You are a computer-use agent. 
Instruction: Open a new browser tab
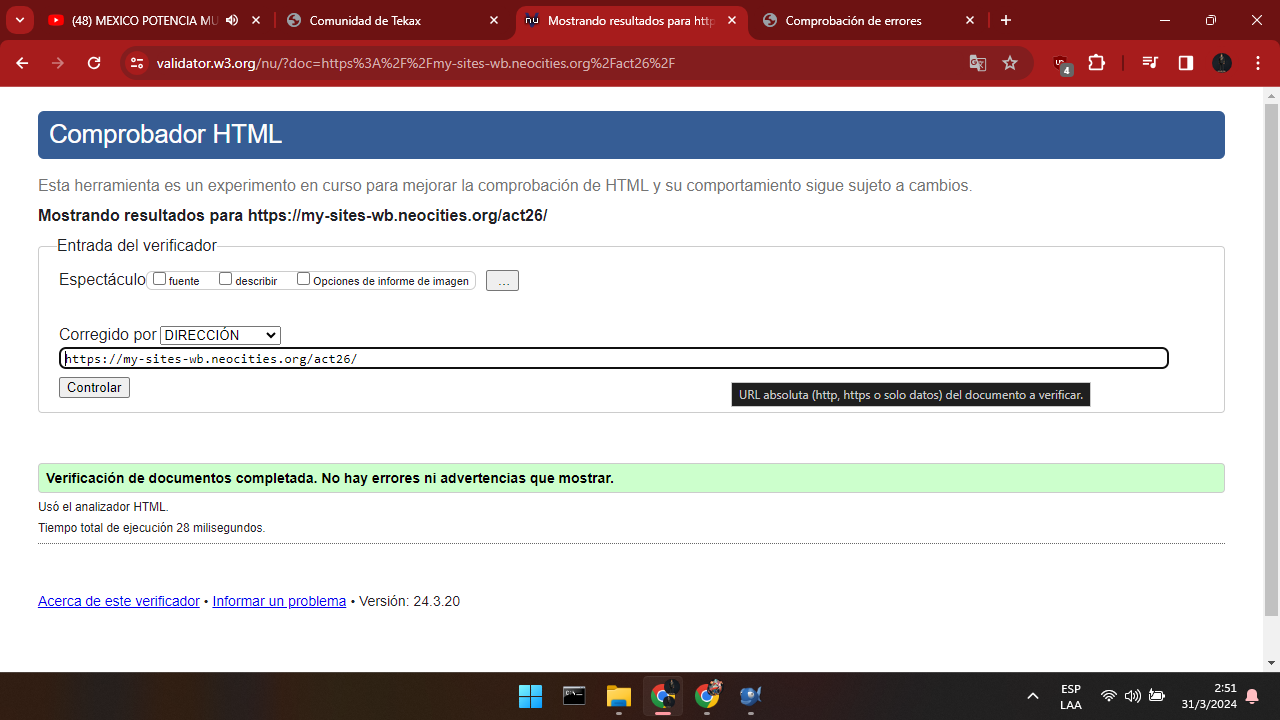(1006, 20)
